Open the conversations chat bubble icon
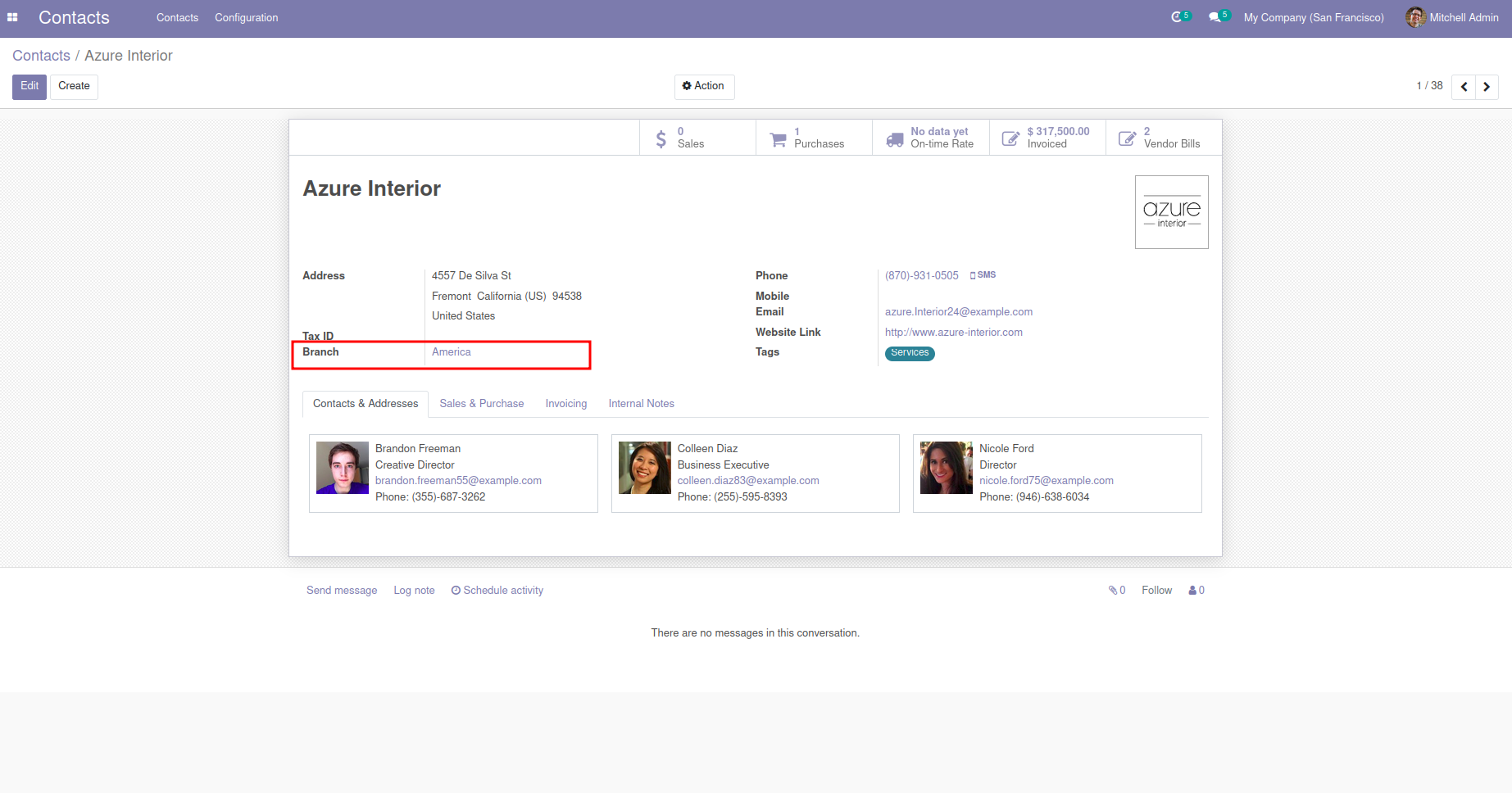This screenshot has height=793, width=1512. pyautogui.click(x=1215, y=17)
